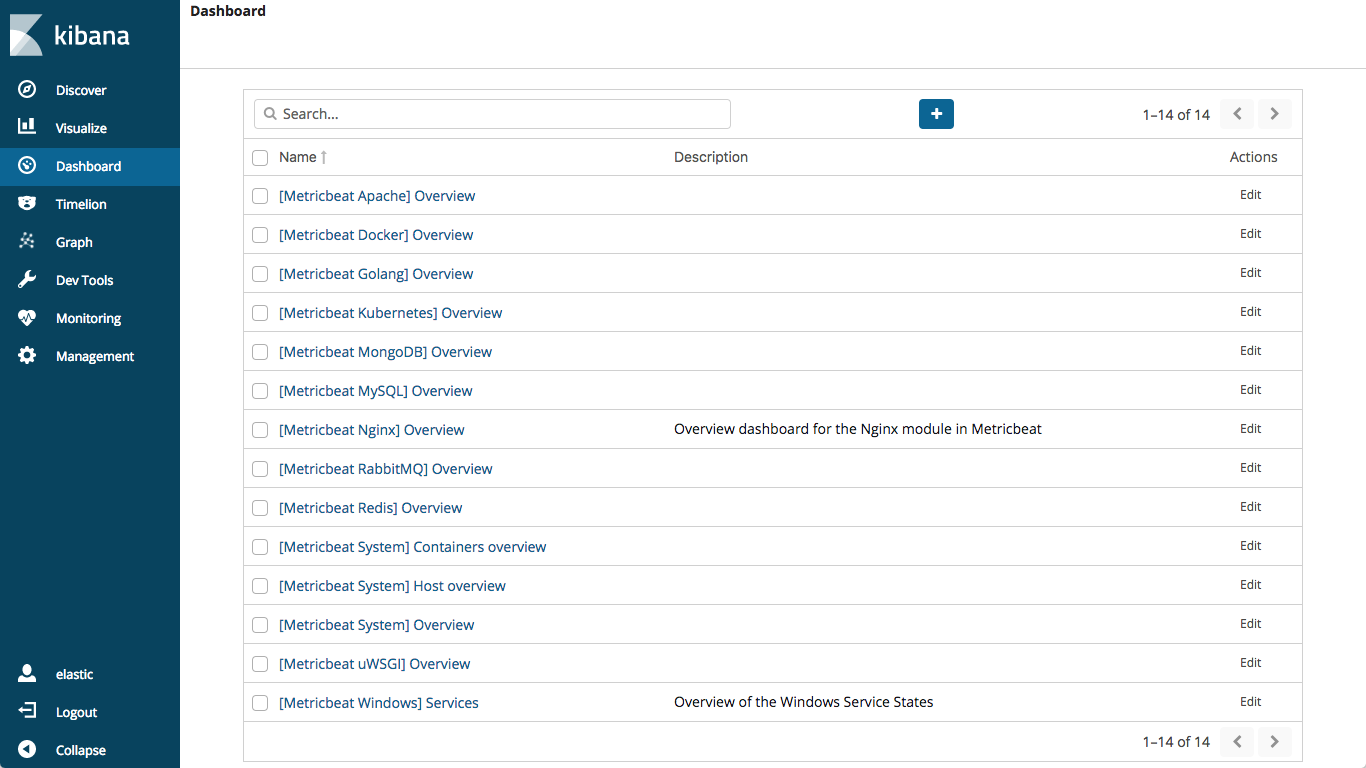Viewport: 1366px width, 768px height.
Task: Select Monitoring label in sidebar
Action: click(x=88, y=318)
